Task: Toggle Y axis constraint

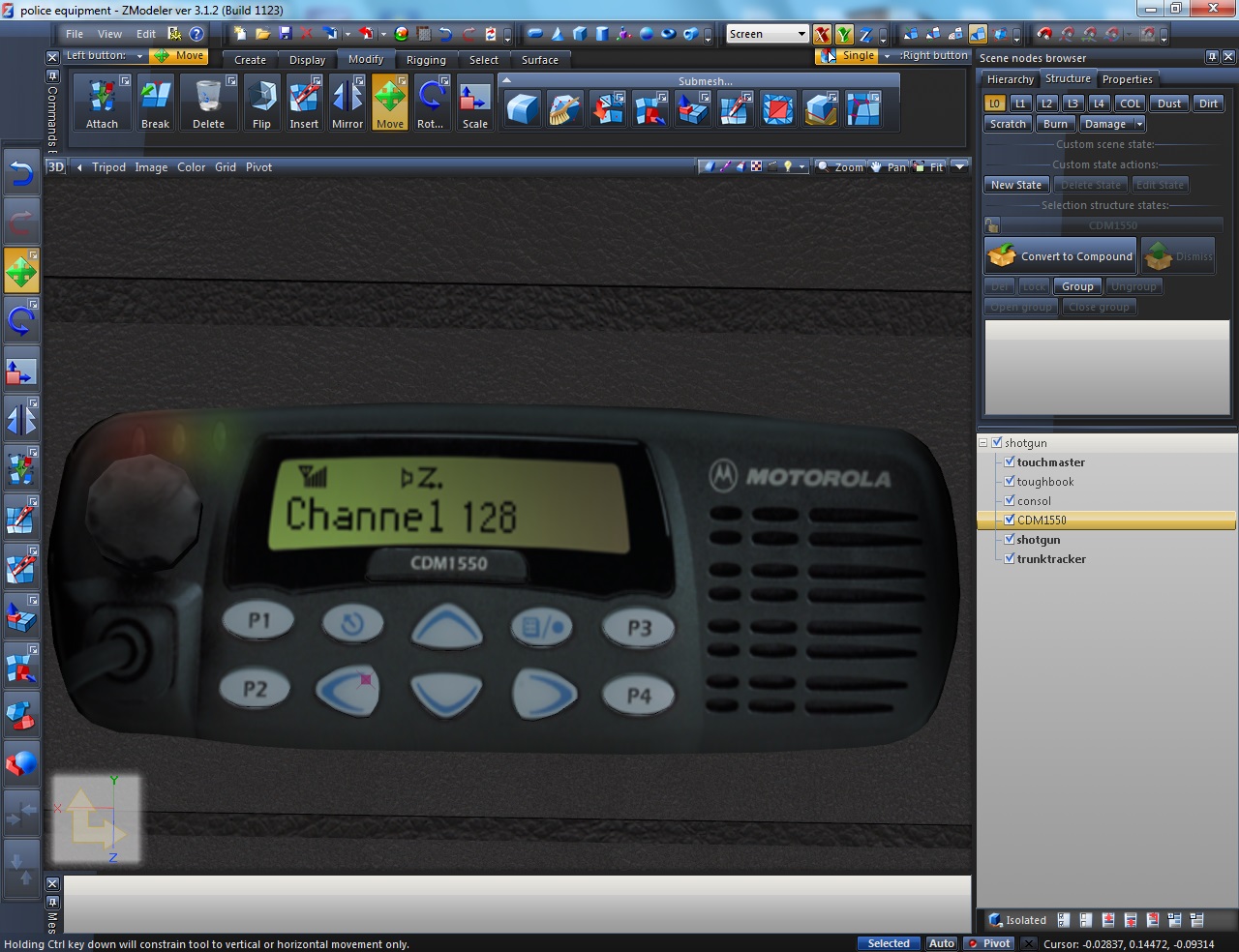Action: tap(844, 35)
